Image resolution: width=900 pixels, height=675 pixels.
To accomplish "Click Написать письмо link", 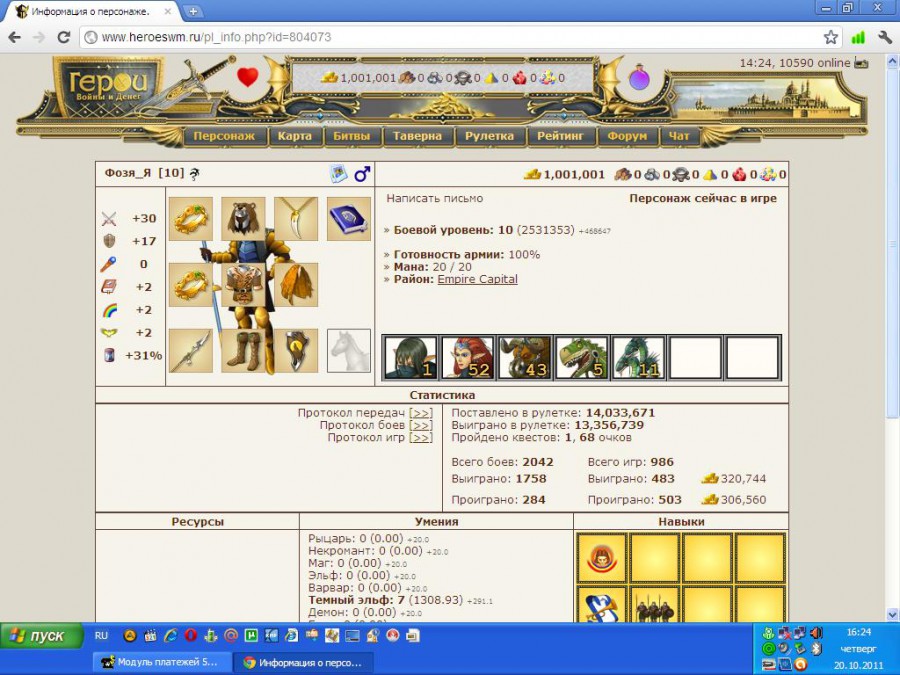I will pyautogui.click(x=435, y=199).
